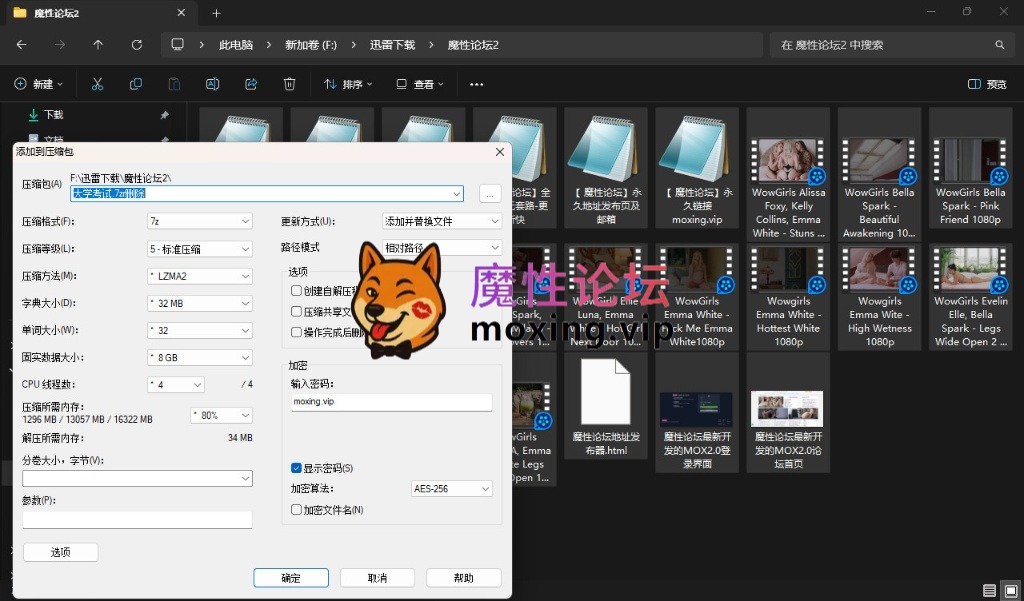Open the 字典大小 32 MB dropdown
This screenshot has height=601, width=1024.
point(200,303)
